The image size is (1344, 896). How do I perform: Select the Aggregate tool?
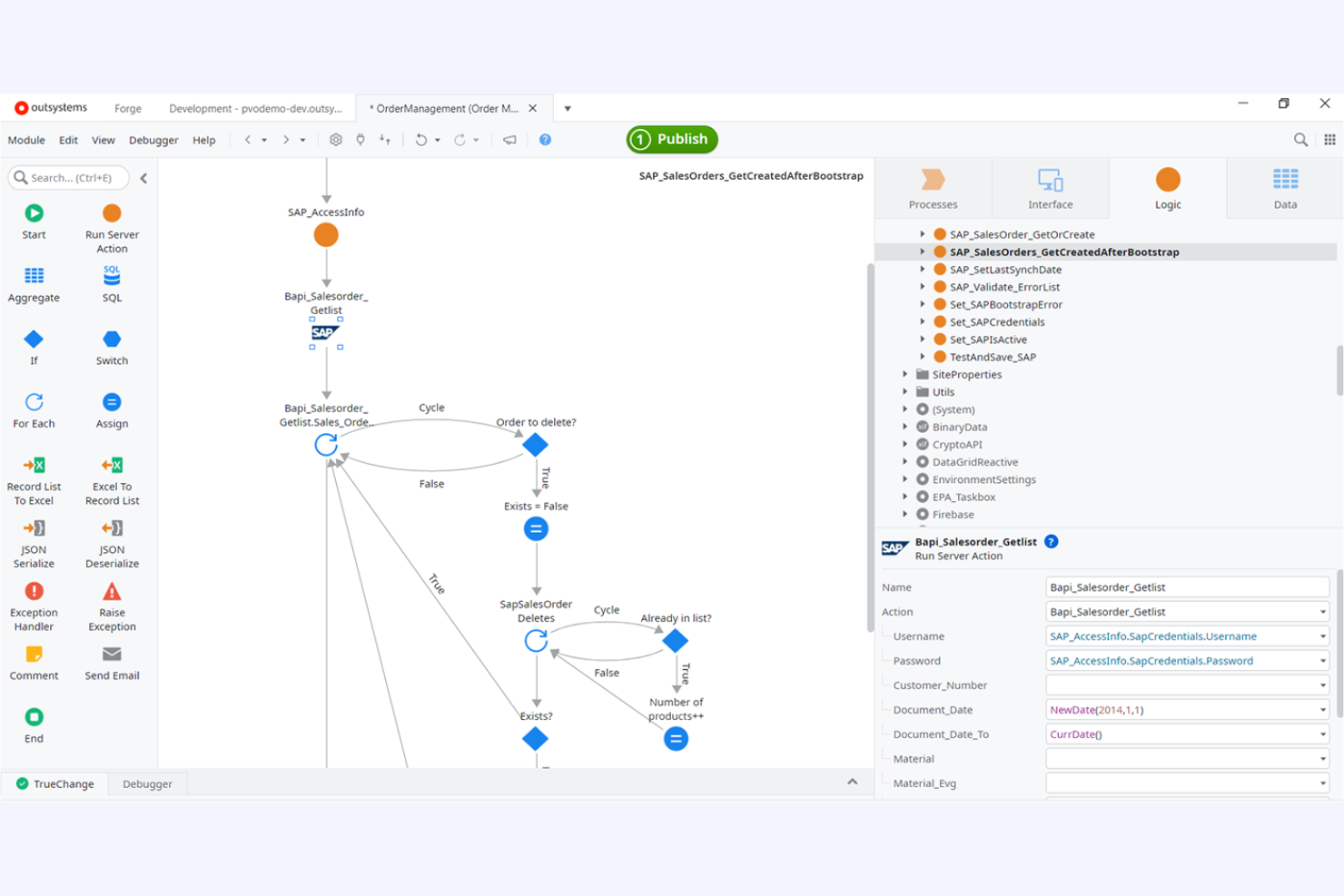point(33,284)
